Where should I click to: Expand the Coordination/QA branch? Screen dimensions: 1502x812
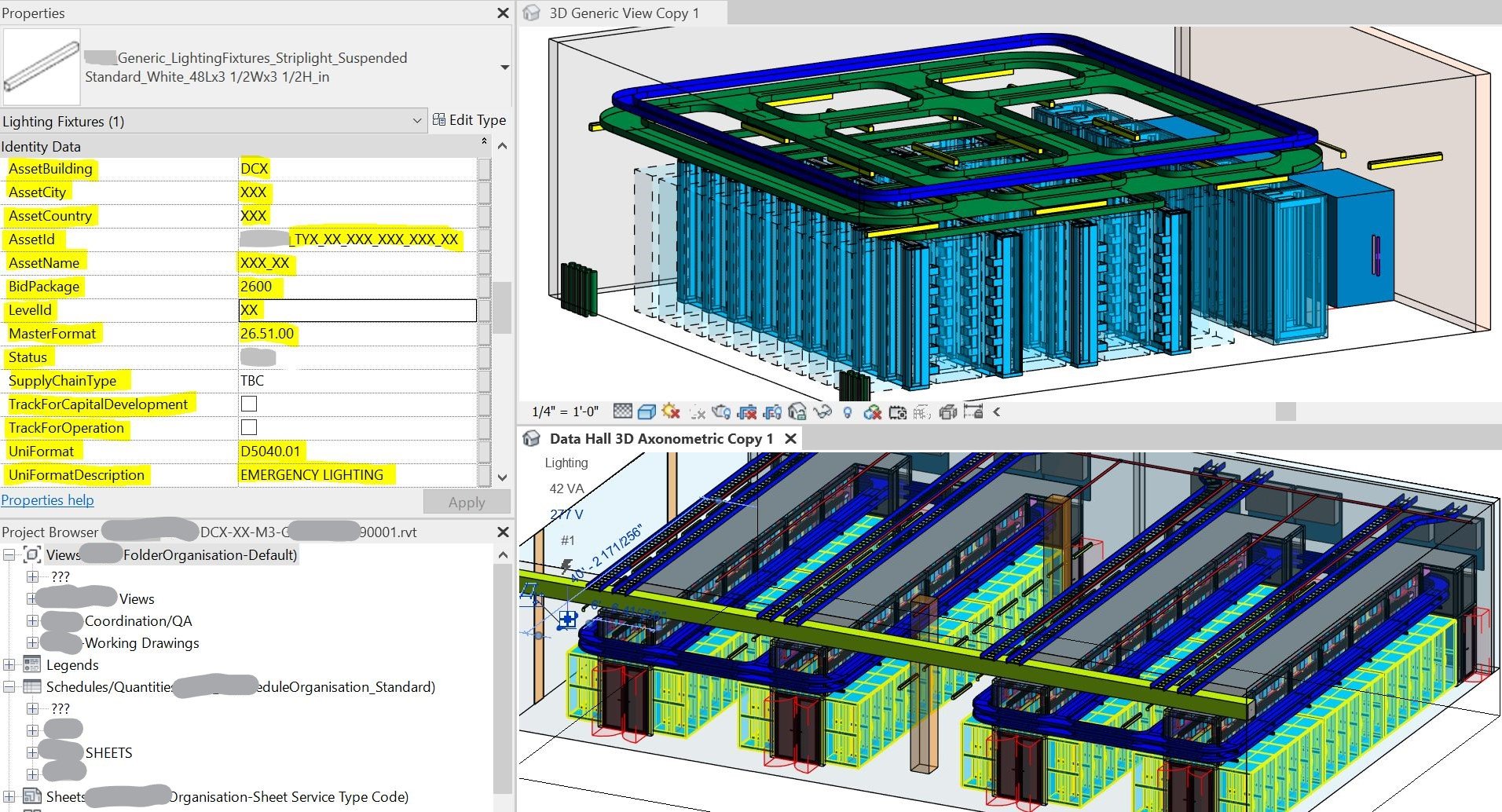click(32, 620)
